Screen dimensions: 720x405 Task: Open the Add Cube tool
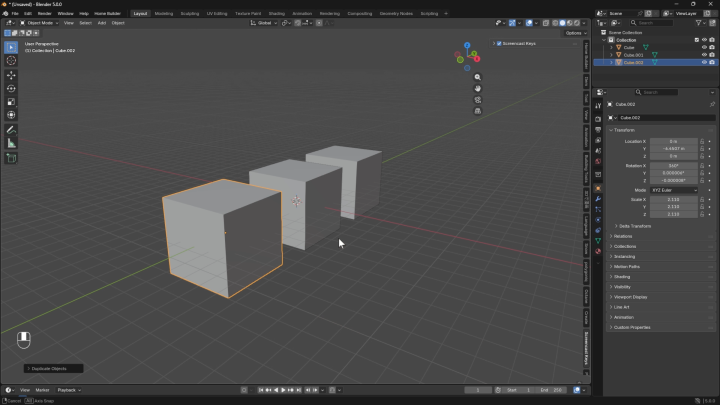click(x=11, y=158)
